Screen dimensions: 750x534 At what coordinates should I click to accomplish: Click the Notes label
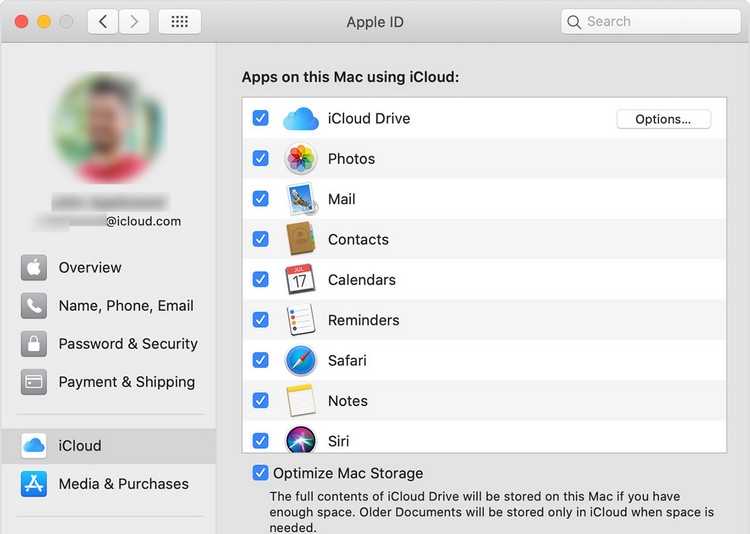point(348,401)
